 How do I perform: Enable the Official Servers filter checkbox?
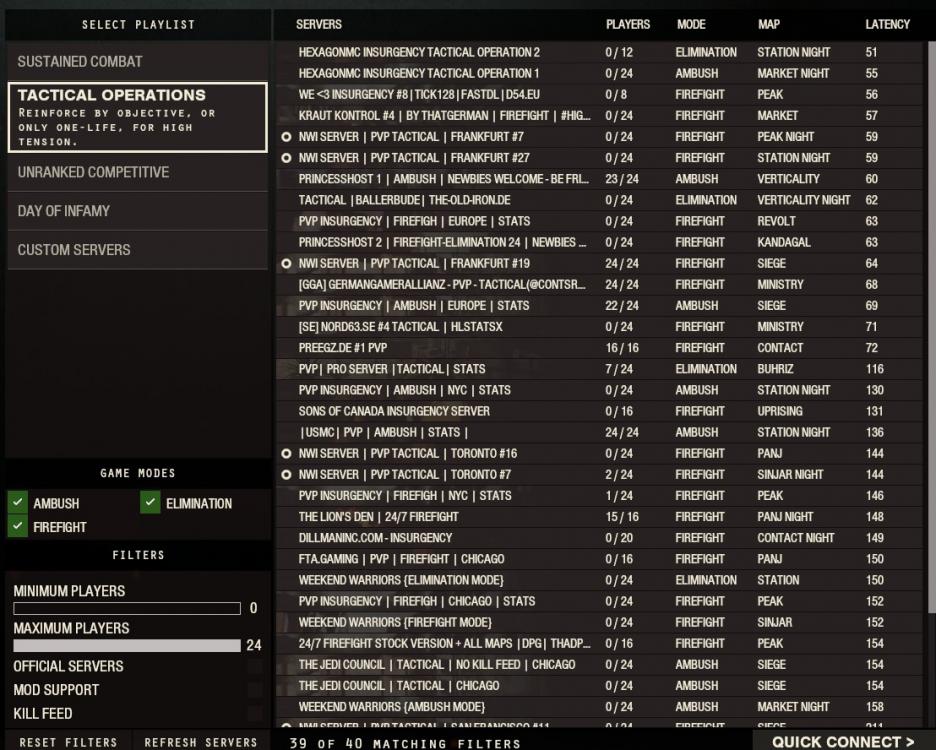(x=255, y=667)
